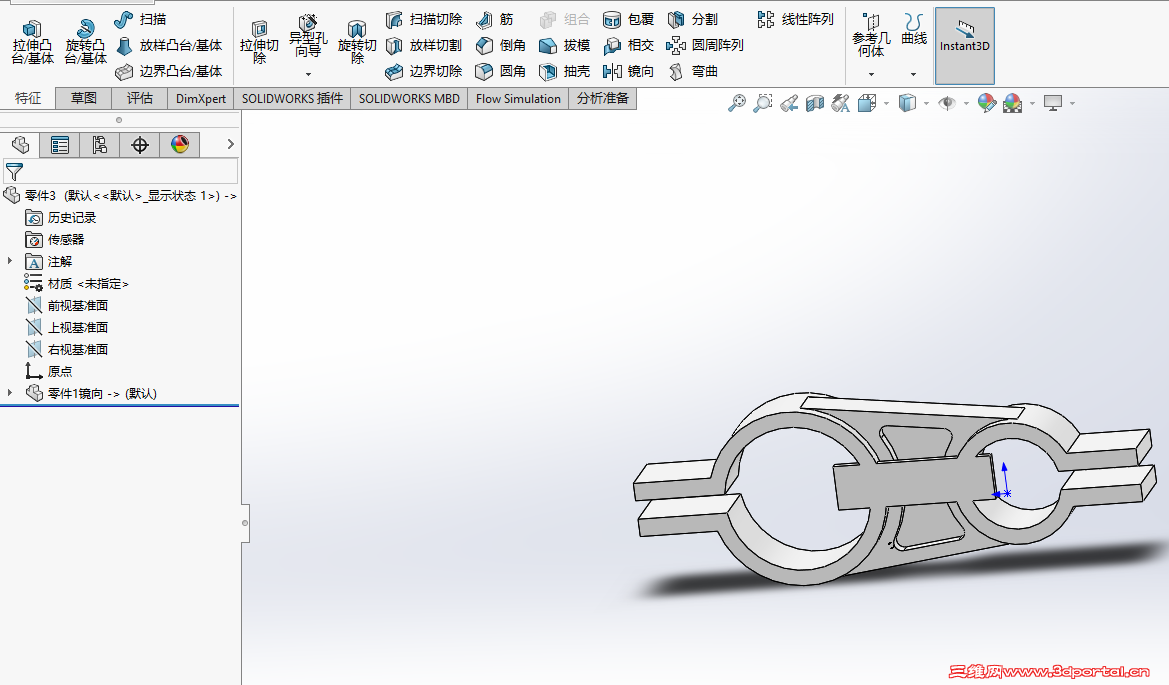This screenshot has width=1169, height=685.
Task: Select the Wrap tool (包覆)
Action: pos(628,19)
